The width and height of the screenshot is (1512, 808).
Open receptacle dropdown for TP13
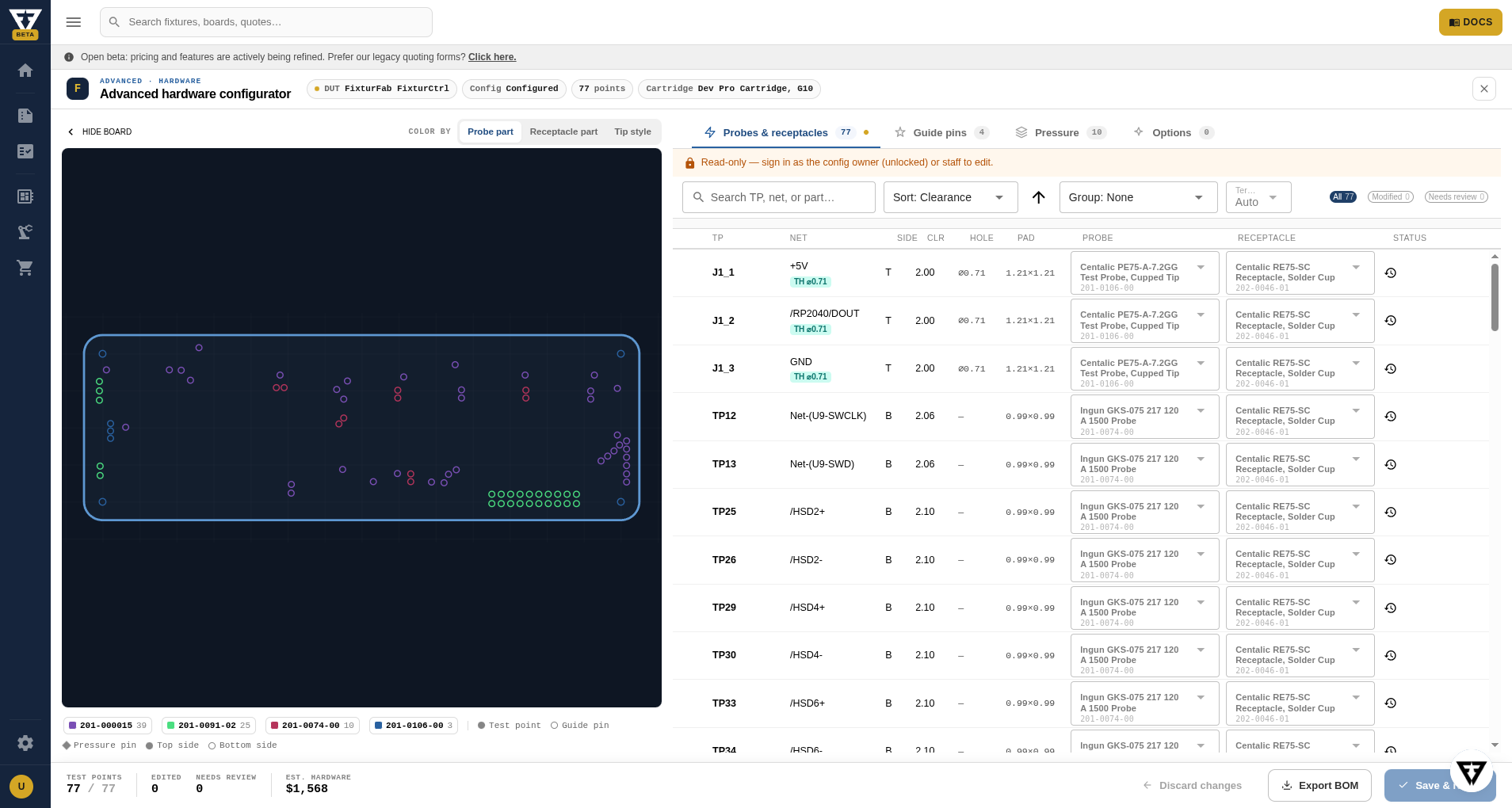tap(1300, 465)
